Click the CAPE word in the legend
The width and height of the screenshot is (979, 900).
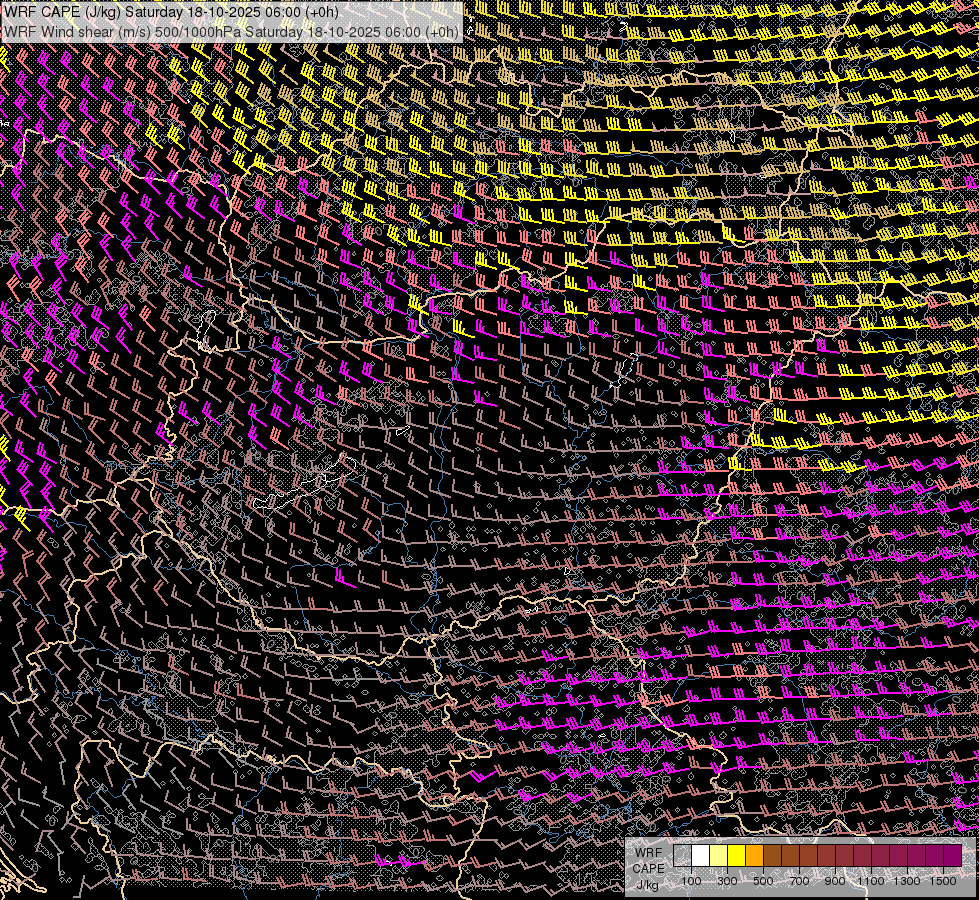648,869
